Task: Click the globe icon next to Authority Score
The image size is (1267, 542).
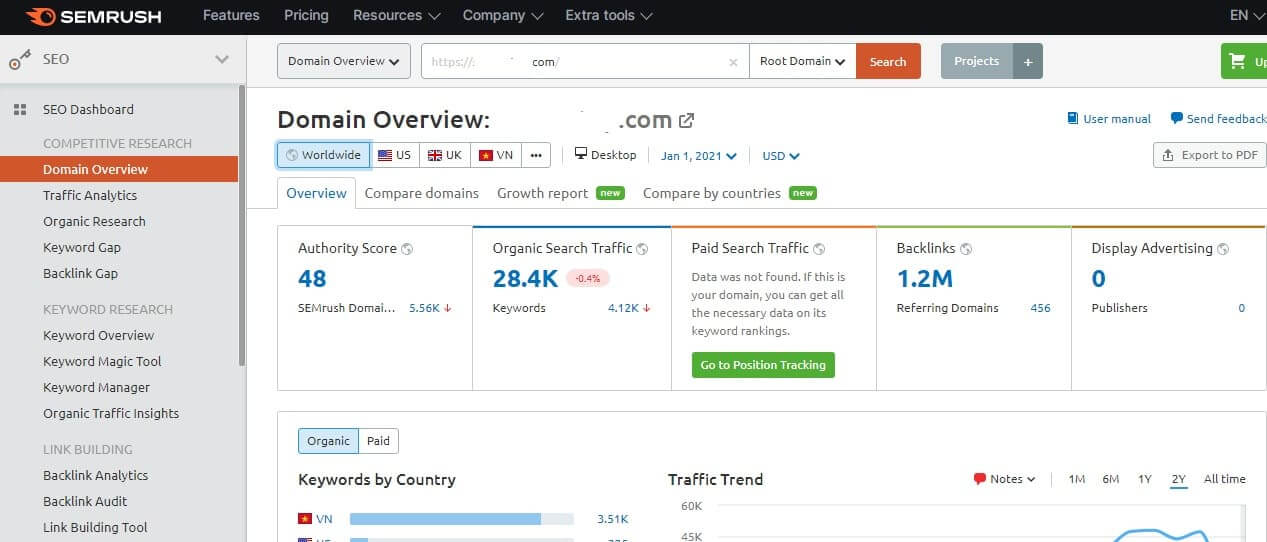Action: tap(407, 249)
